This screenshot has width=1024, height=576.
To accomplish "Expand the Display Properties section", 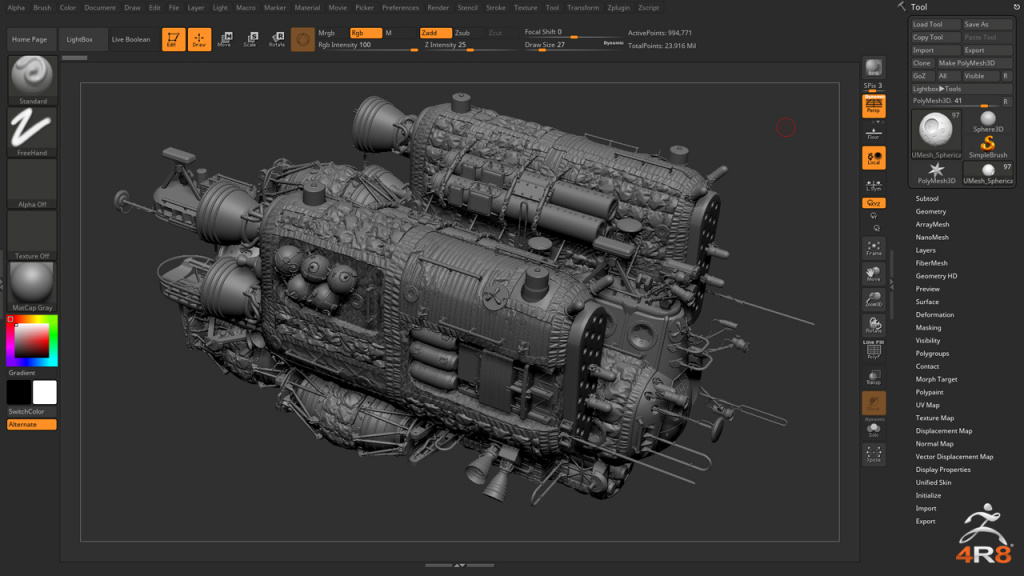I will (943, 470).
